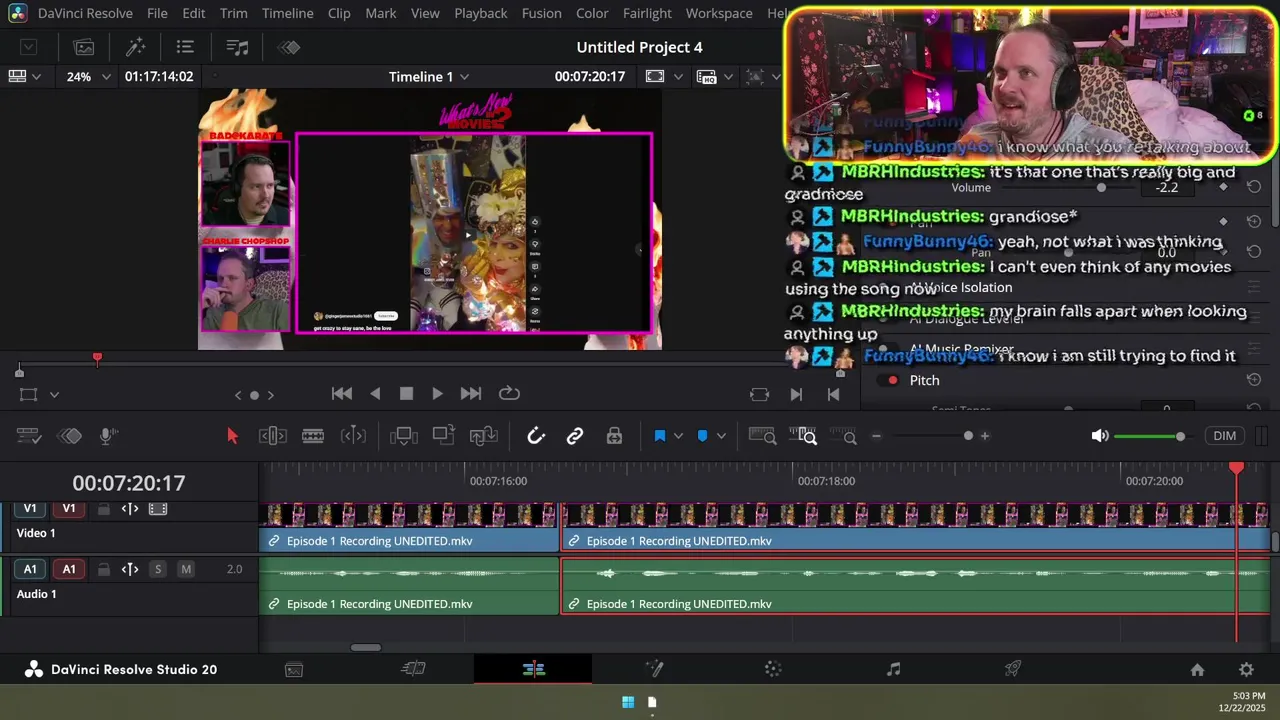Open the File menu
Screen dimensions: 1280x720
(x=157, y=13)
